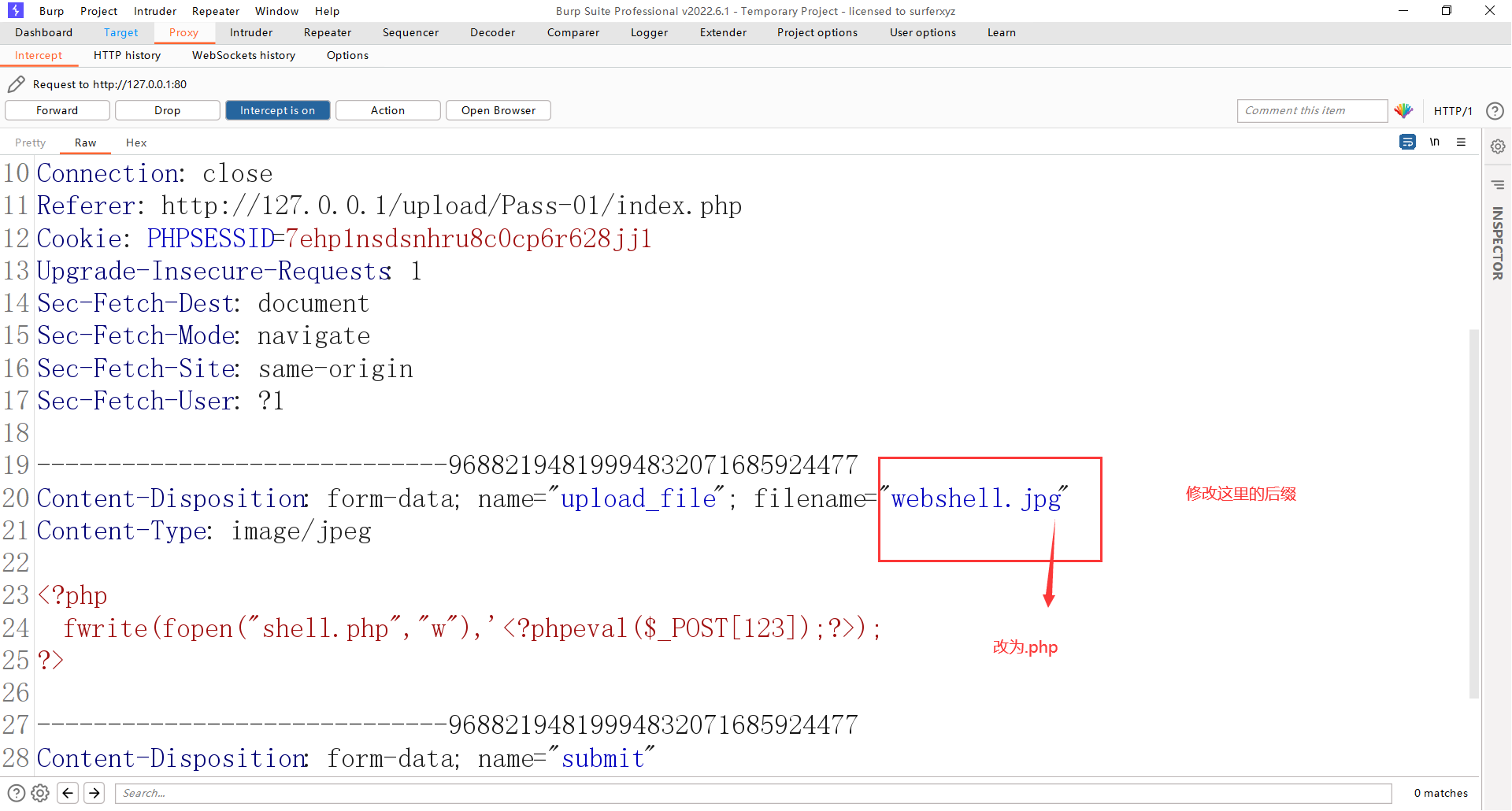
Task: Open the message editor hamburger menu
Action: (x=1461, y=142)
